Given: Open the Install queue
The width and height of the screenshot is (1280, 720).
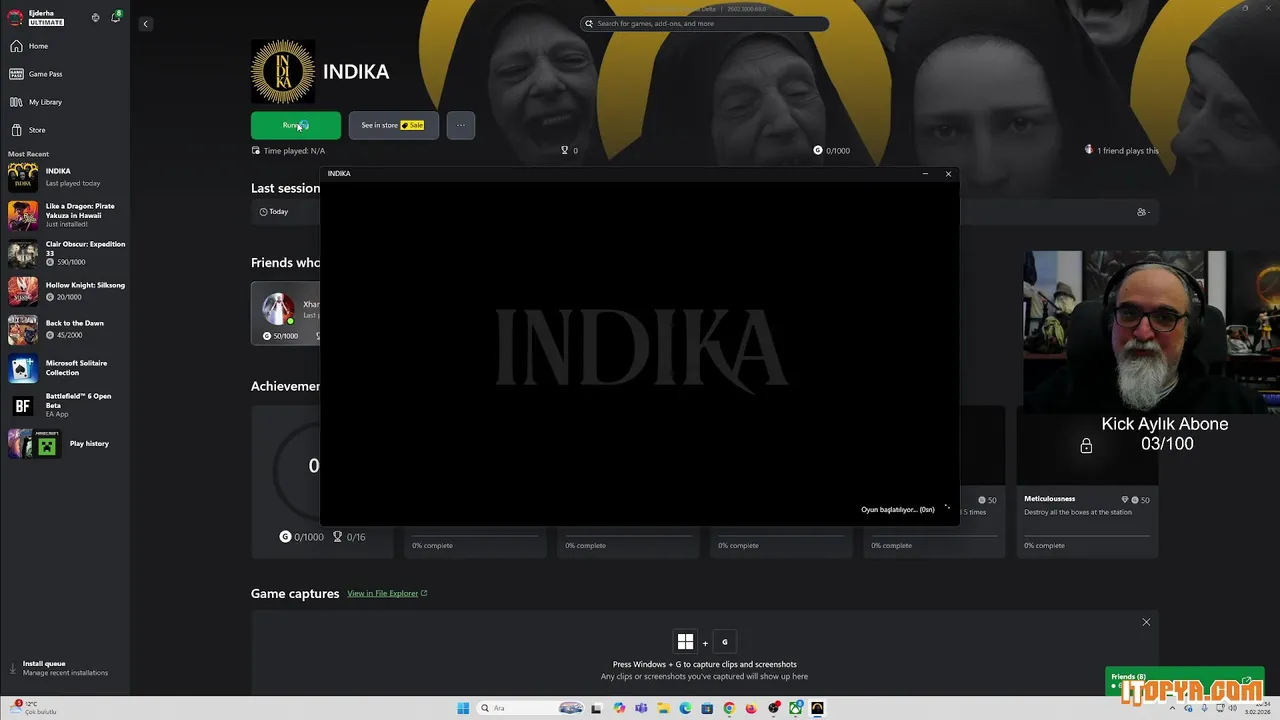Looking at the screenshot, I should (65, 668).
